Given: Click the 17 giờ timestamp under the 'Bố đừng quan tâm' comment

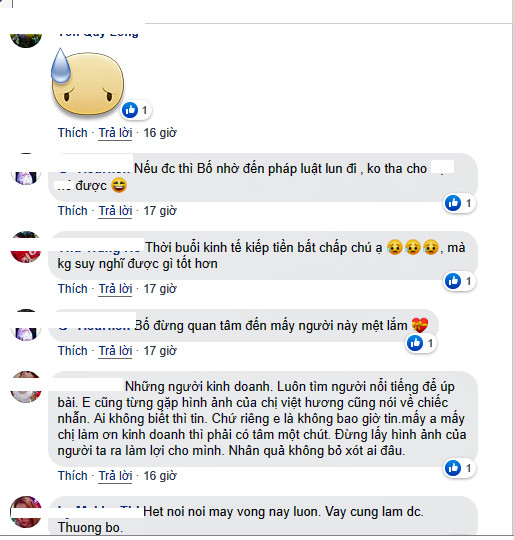Looking at the screenshot, I should tap(160, 351).
